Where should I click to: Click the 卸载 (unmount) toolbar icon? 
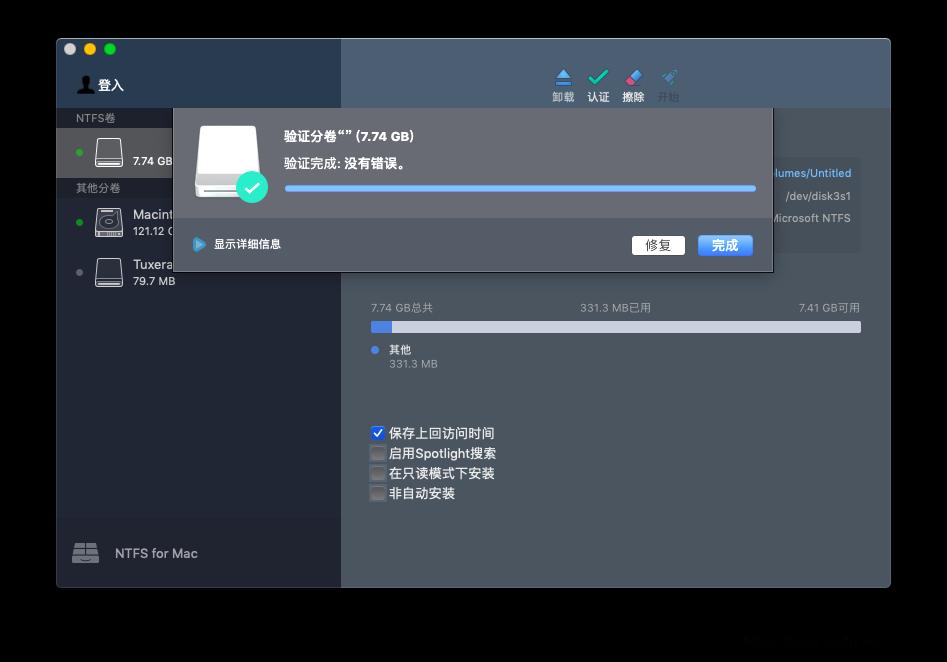click(x=563, y=77)
